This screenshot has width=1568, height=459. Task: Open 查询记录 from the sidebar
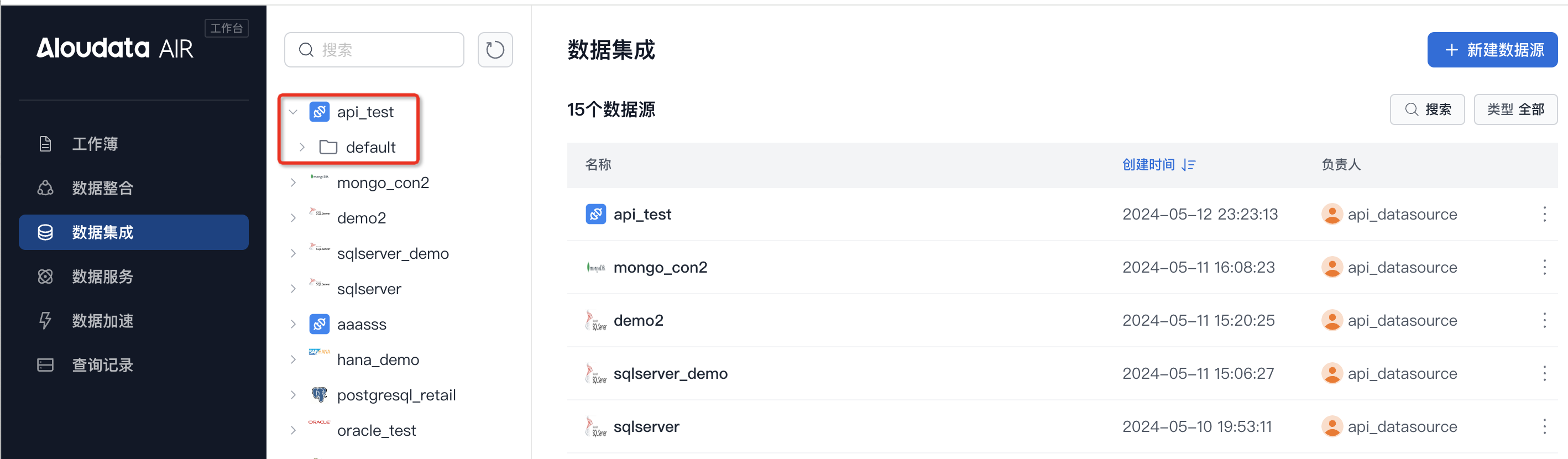coord(102,364)
